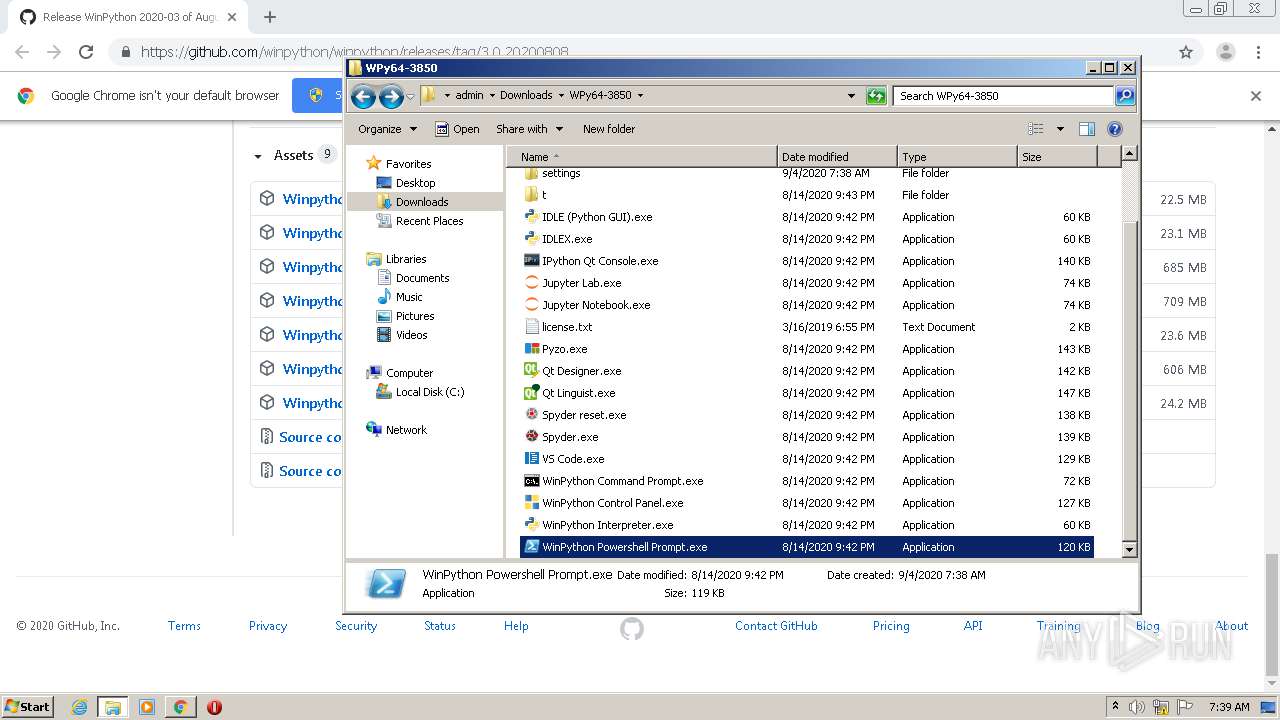This screenshot has height=720, width=1280.
Task: Select the IDLEX.exe file icon
Action: (x=532, y=239)
